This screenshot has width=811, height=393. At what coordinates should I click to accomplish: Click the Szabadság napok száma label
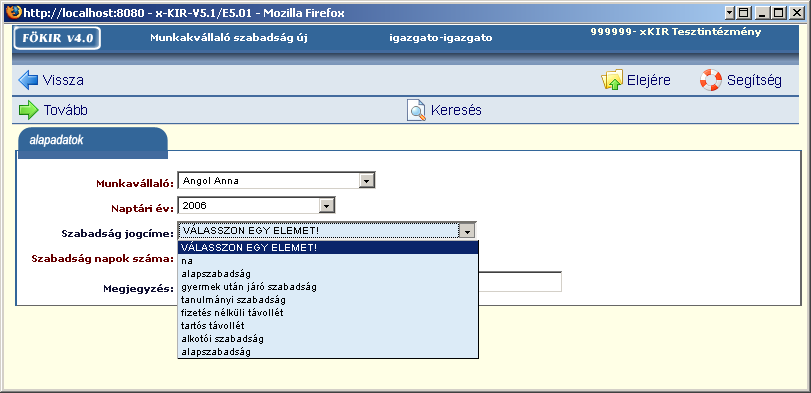[x=102, y=258]
